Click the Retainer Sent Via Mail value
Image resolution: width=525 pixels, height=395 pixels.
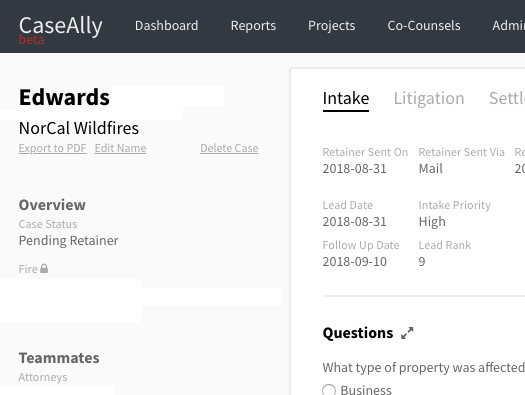pos(431,168)
